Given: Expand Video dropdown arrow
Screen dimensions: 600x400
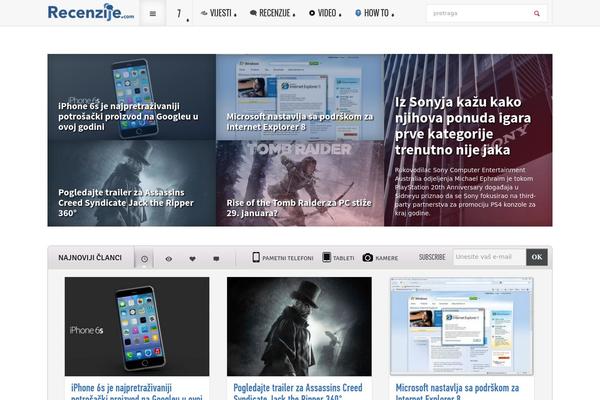Looking at the screenshot, I should (x=340, y=16).
